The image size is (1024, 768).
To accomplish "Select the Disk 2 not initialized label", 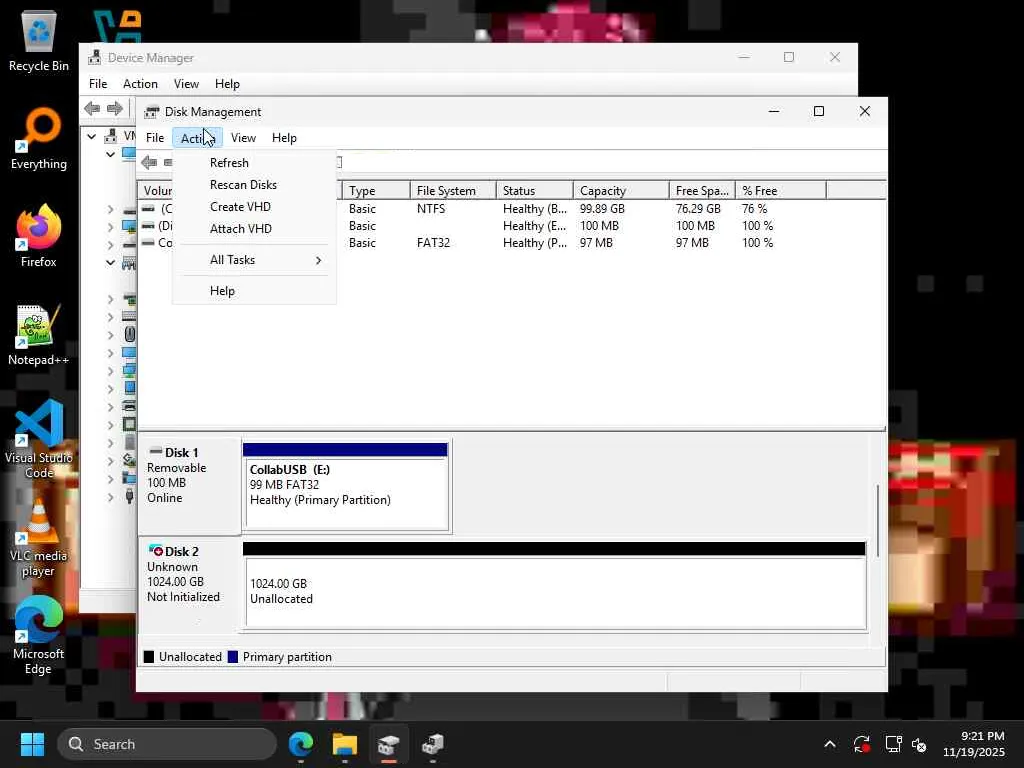I will click(189, 584).
